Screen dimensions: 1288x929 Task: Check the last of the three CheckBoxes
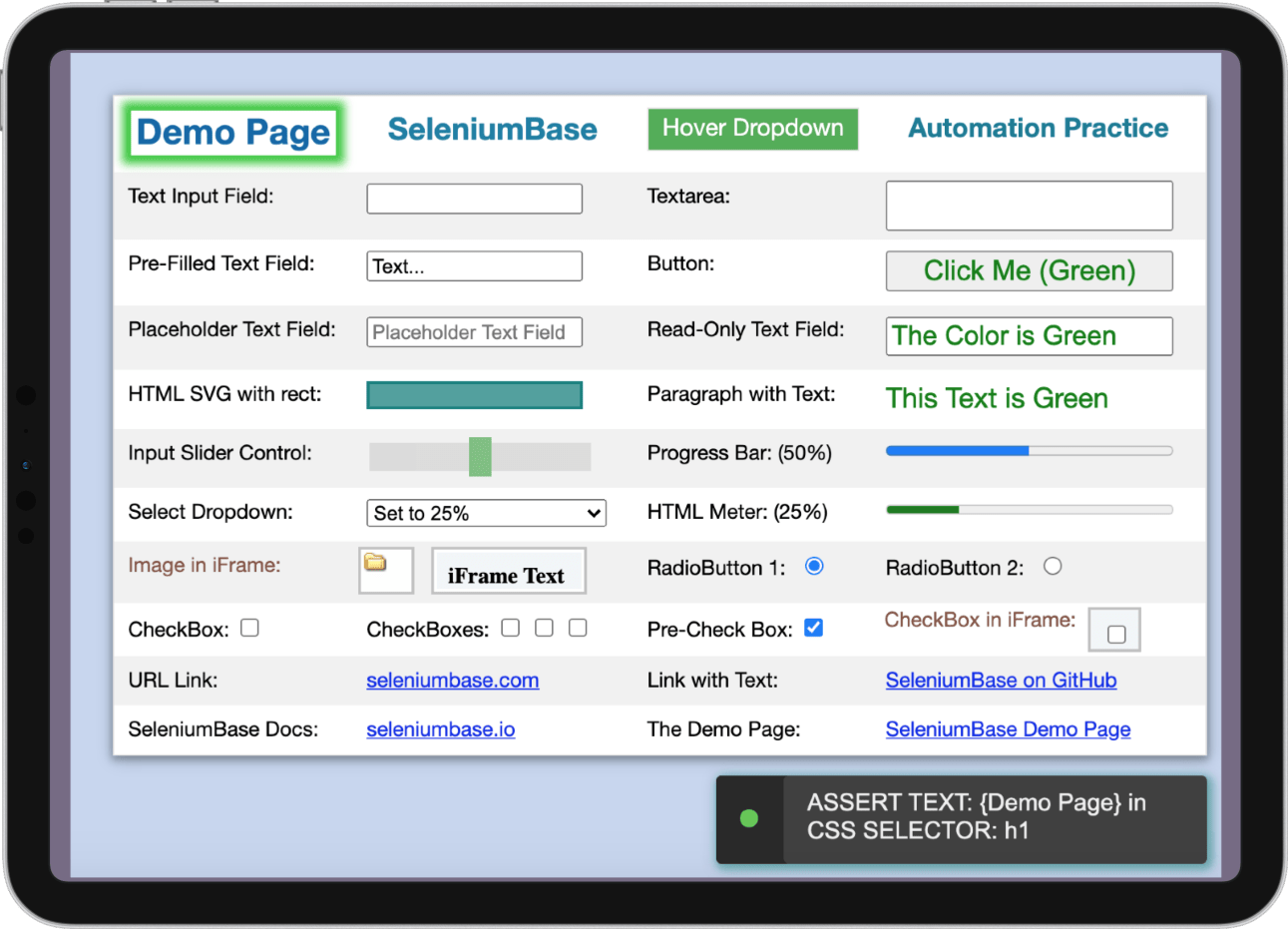(578, 628)
